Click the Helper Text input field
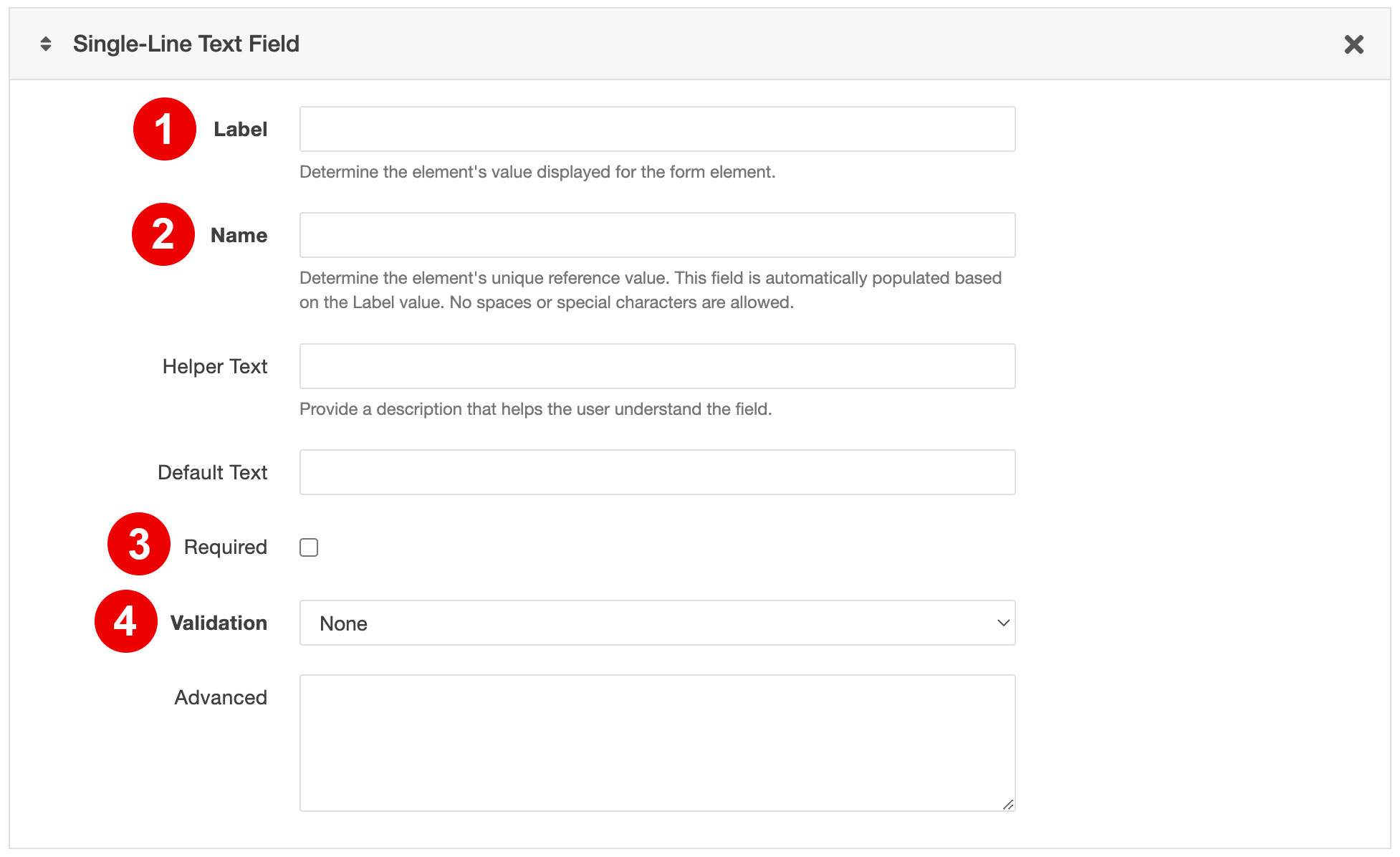This screenshot has height=857, width=1400. click(657, 366)
